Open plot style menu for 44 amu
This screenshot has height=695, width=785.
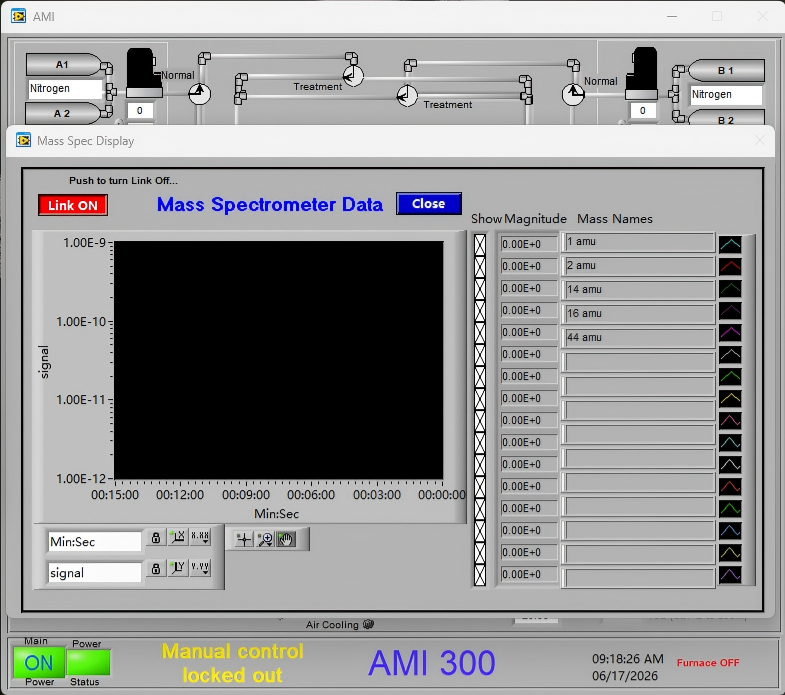coord(730,332)
